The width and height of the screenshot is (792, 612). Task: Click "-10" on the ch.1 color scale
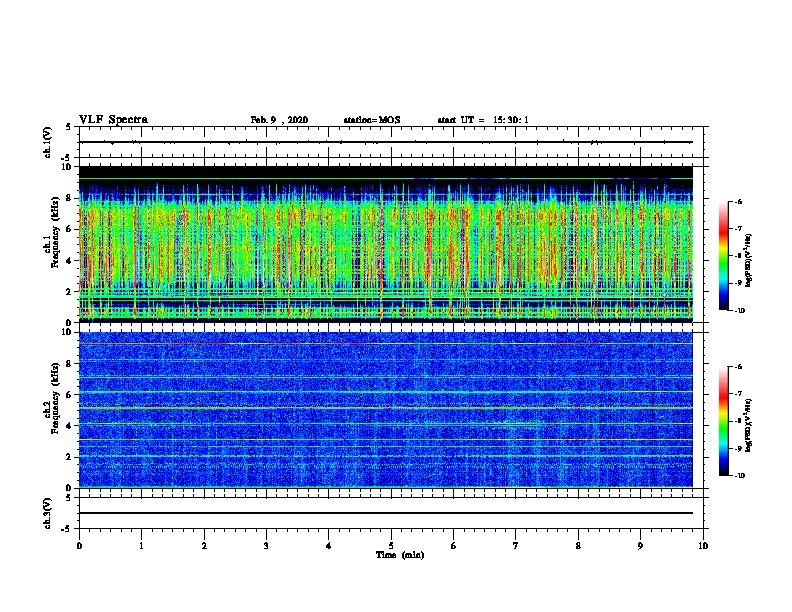[x=740, y=311]
